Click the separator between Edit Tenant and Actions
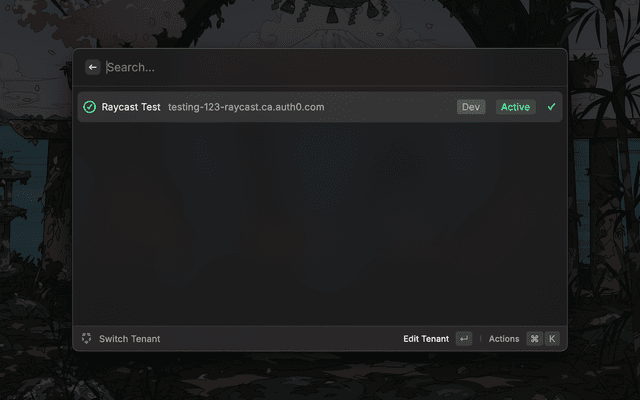Image resolution: width=640 pixels, height=400 pixels. coord(480,339)
